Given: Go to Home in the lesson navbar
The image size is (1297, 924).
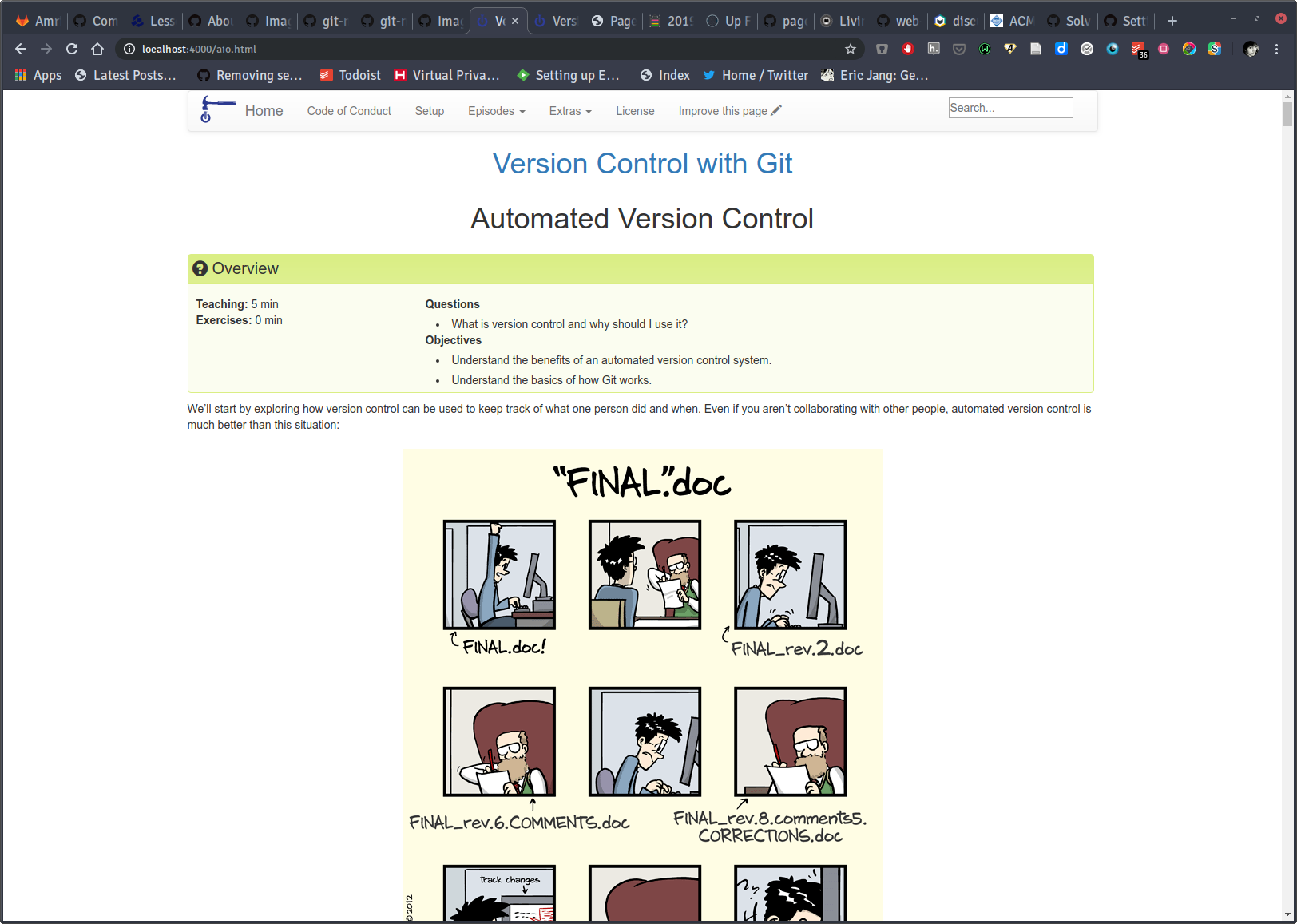Looking at the screenshot, I should (x=264, y=111).
